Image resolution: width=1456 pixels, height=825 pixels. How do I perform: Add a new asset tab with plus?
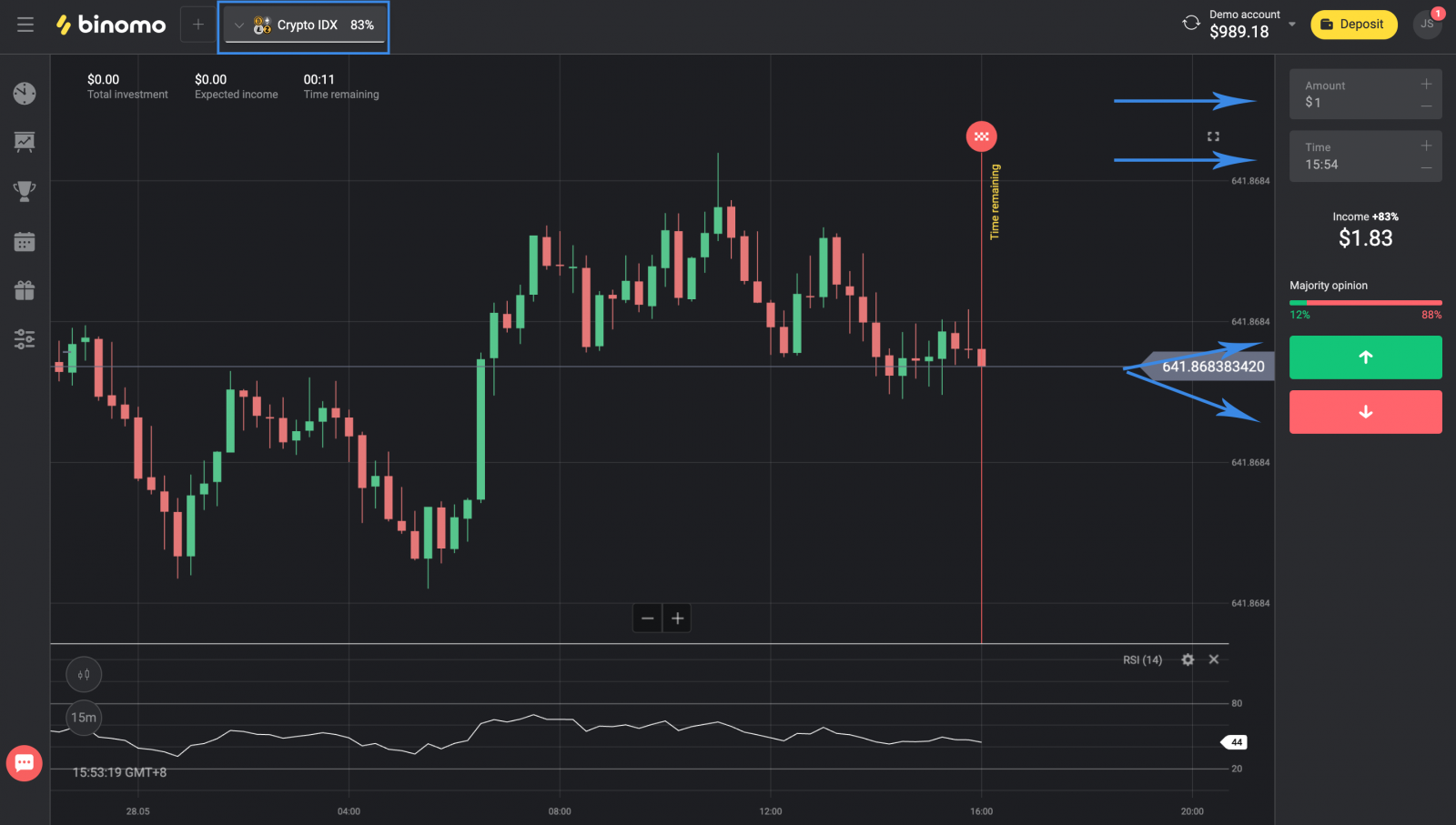(197, 25)
